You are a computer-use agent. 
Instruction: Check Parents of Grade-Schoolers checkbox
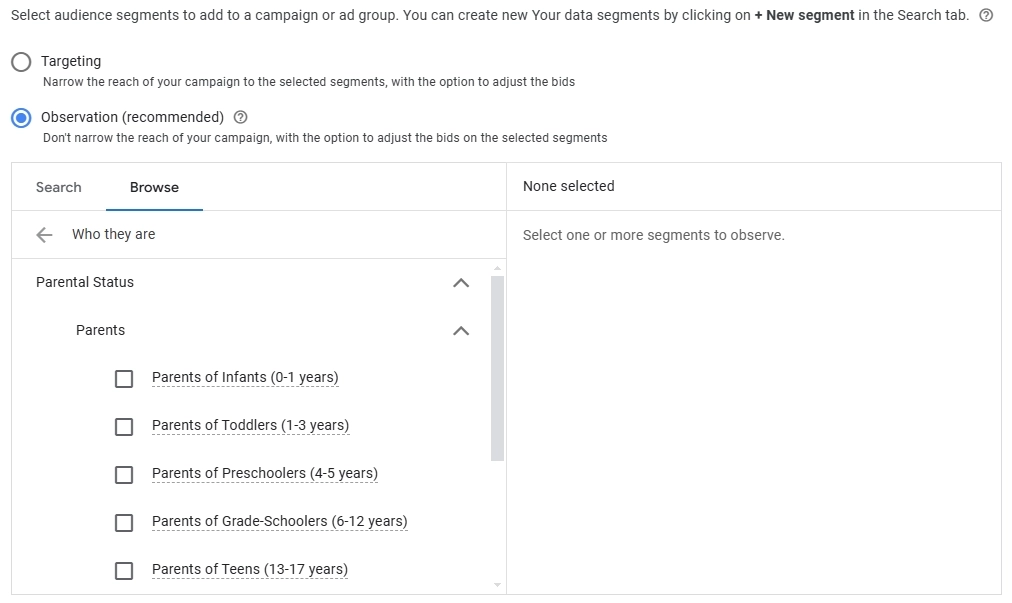pyautogui.click(x=124, y=523)
